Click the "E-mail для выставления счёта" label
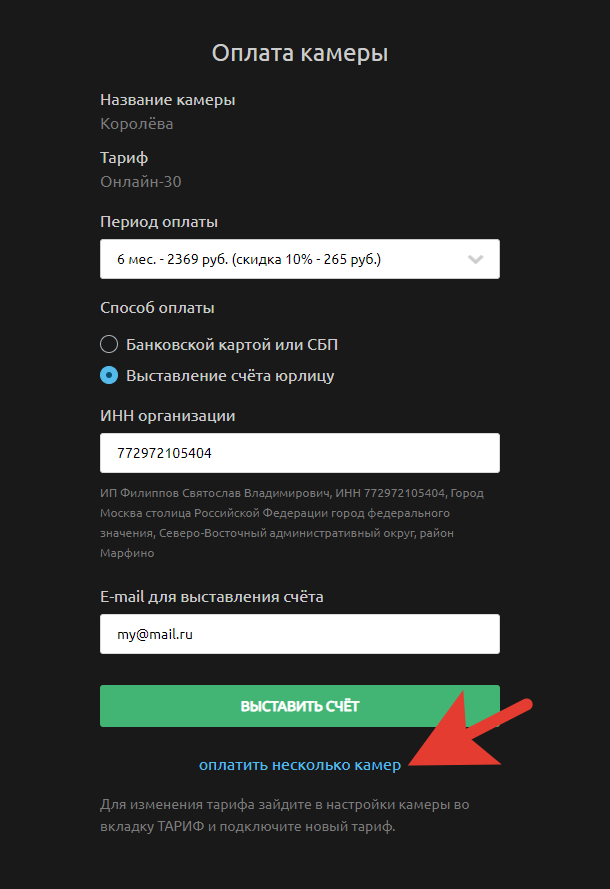Screen dimensions: 610x889 point(212,597)
